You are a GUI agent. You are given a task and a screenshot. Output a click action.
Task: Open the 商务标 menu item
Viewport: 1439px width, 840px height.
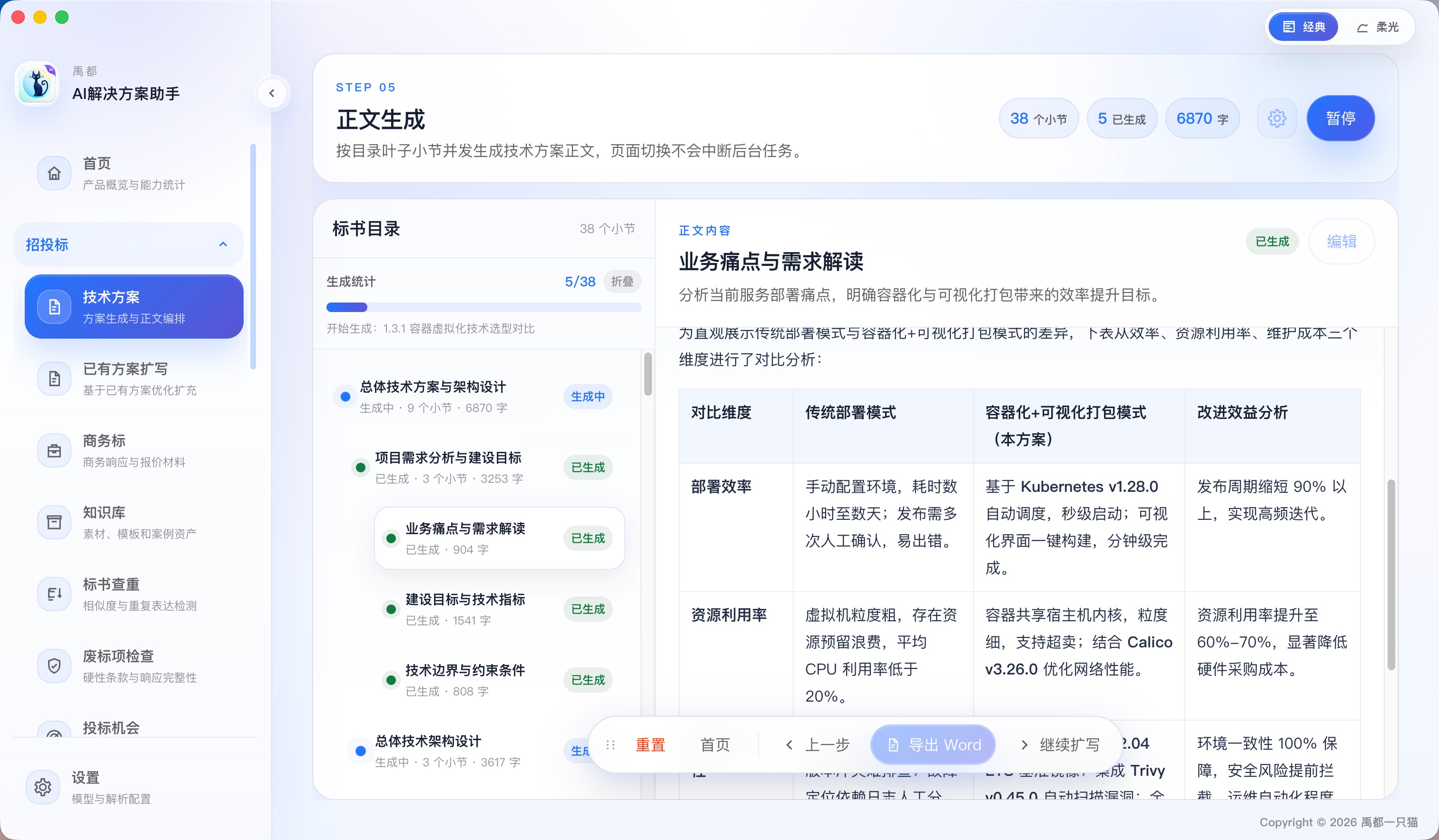coord(134,450)
